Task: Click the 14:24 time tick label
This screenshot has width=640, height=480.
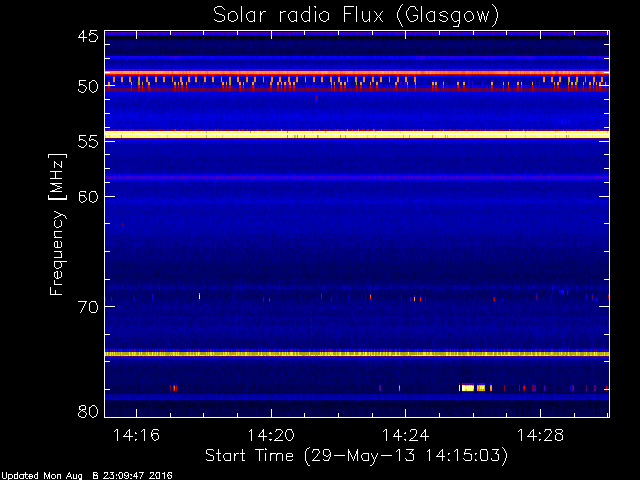Action: pos(405,435)
